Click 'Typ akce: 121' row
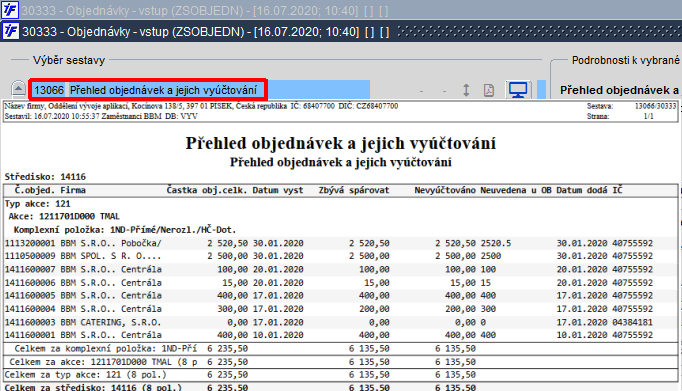 [37, 204]
